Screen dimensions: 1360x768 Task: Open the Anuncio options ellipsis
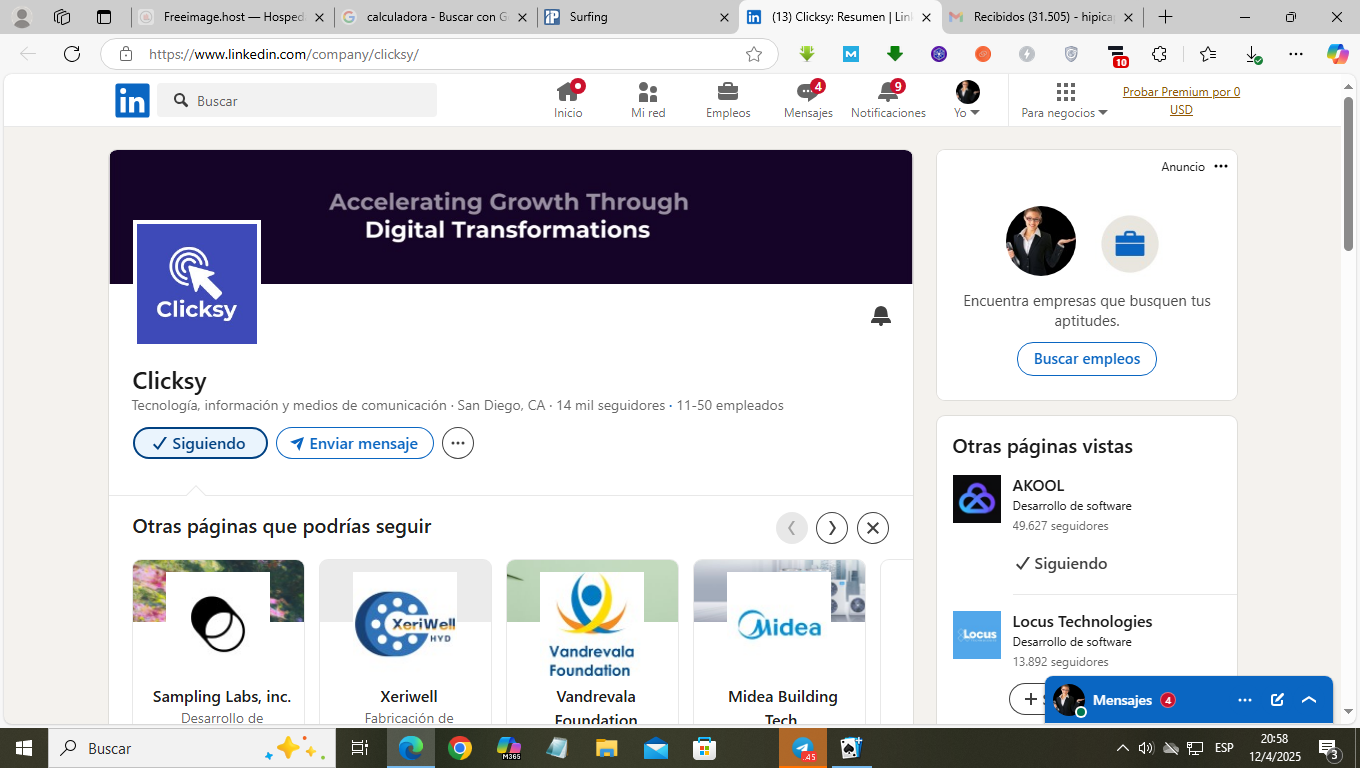coord(1221,167)
